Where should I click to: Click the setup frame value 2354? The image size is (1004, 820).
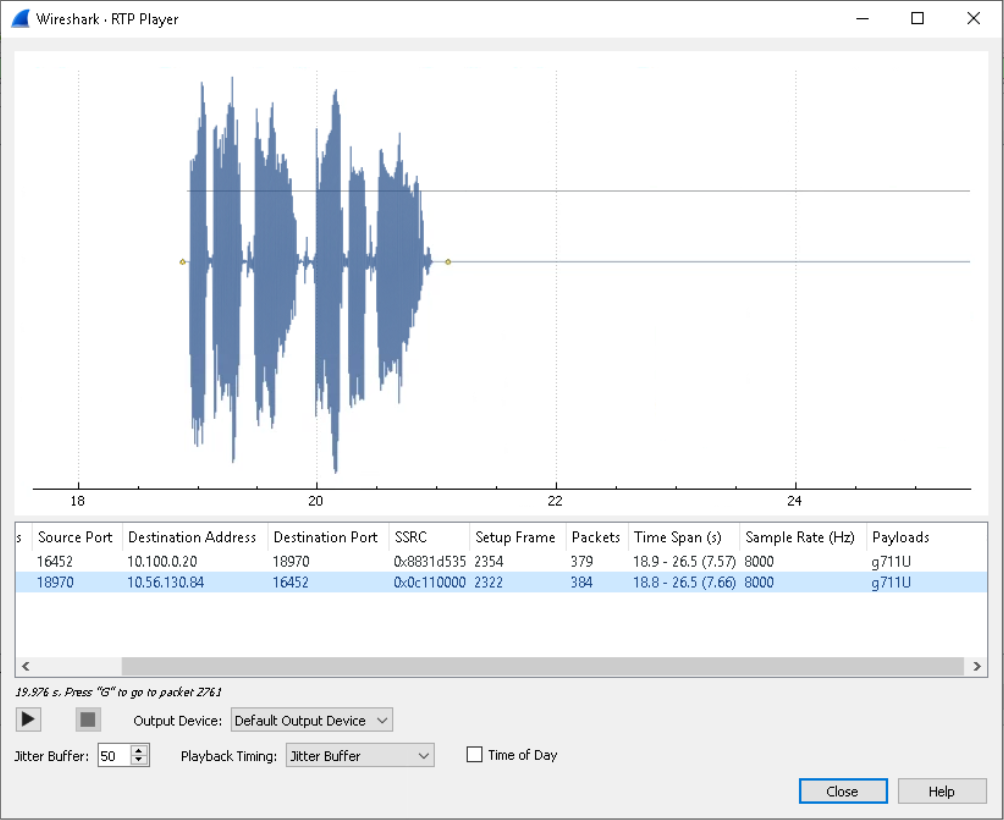pyautogui.click(x=489, y=561)
